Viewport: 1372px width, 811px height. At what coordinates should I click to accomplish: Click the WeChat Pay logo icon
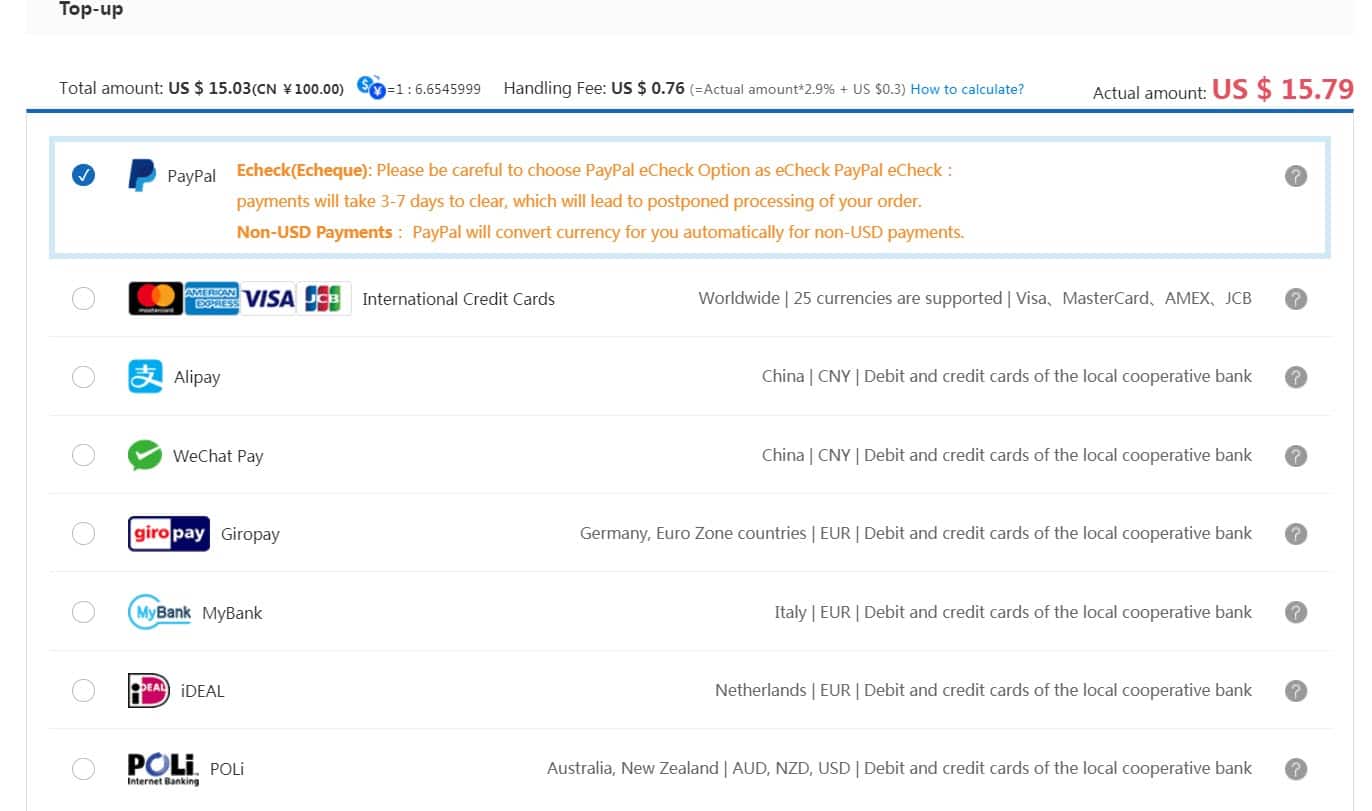(x=145, y=455)
